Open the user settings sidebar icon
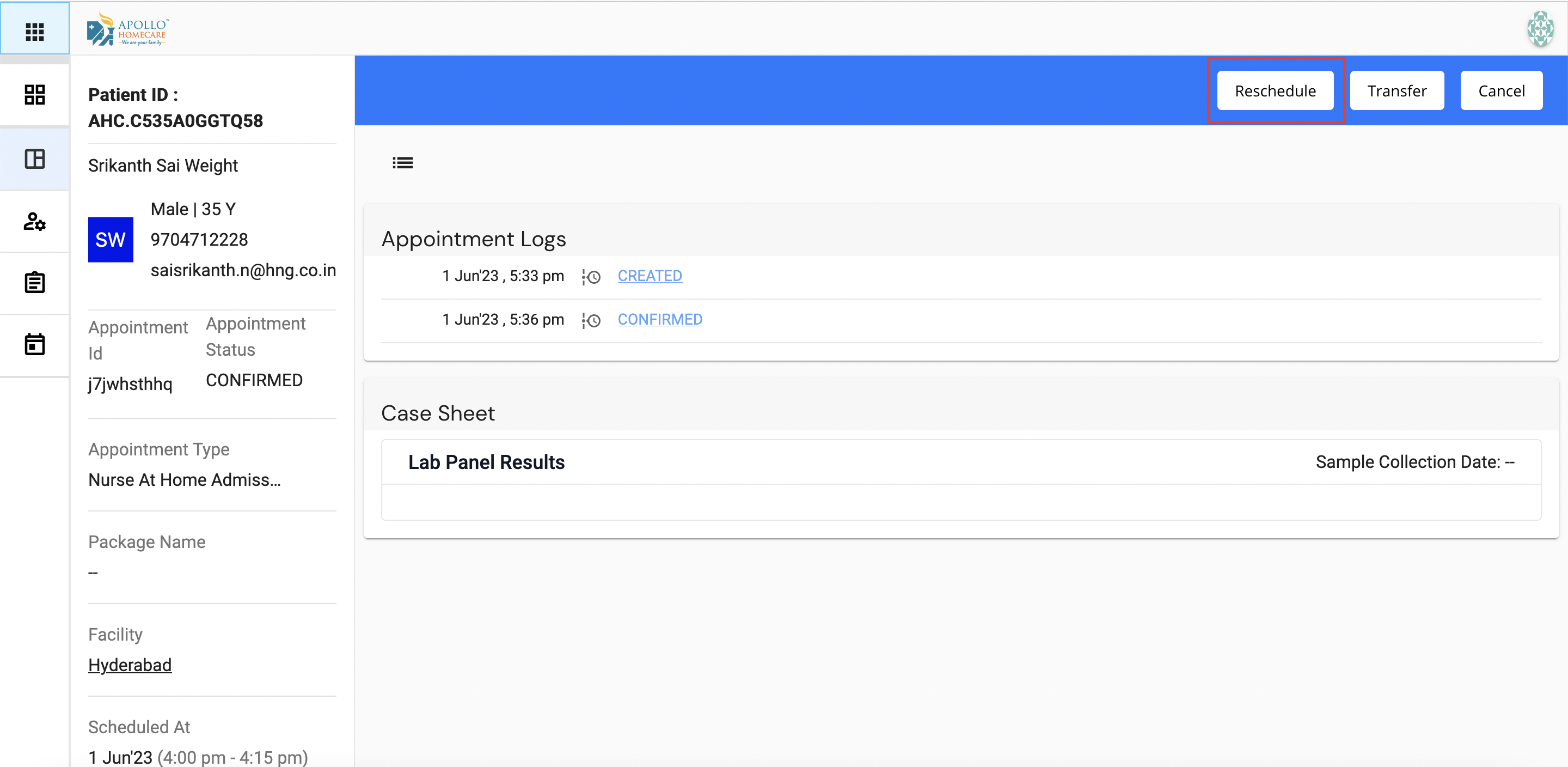1568x767 pixels. point(35,221)
